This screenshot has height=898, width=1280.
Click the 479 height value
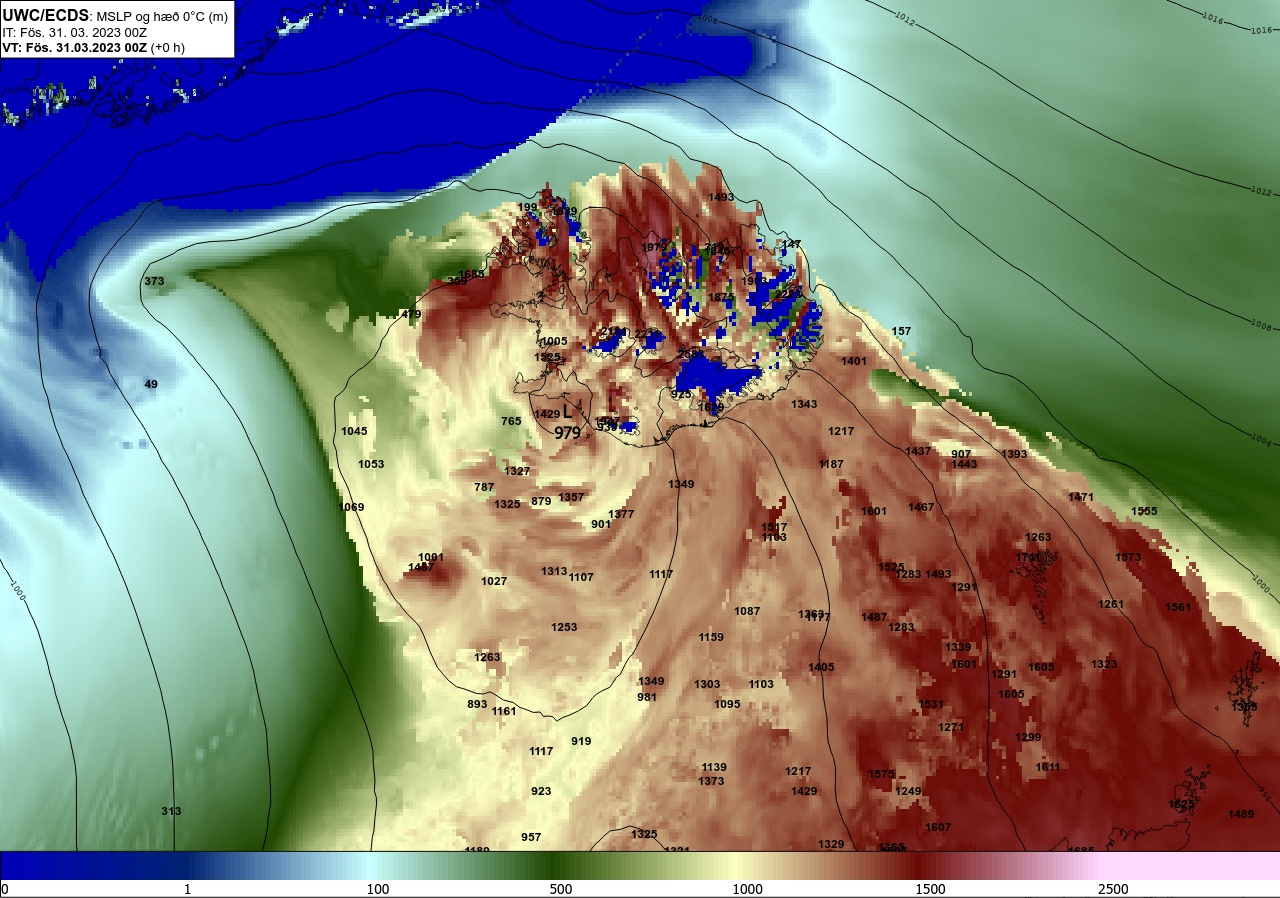(411, 314)
